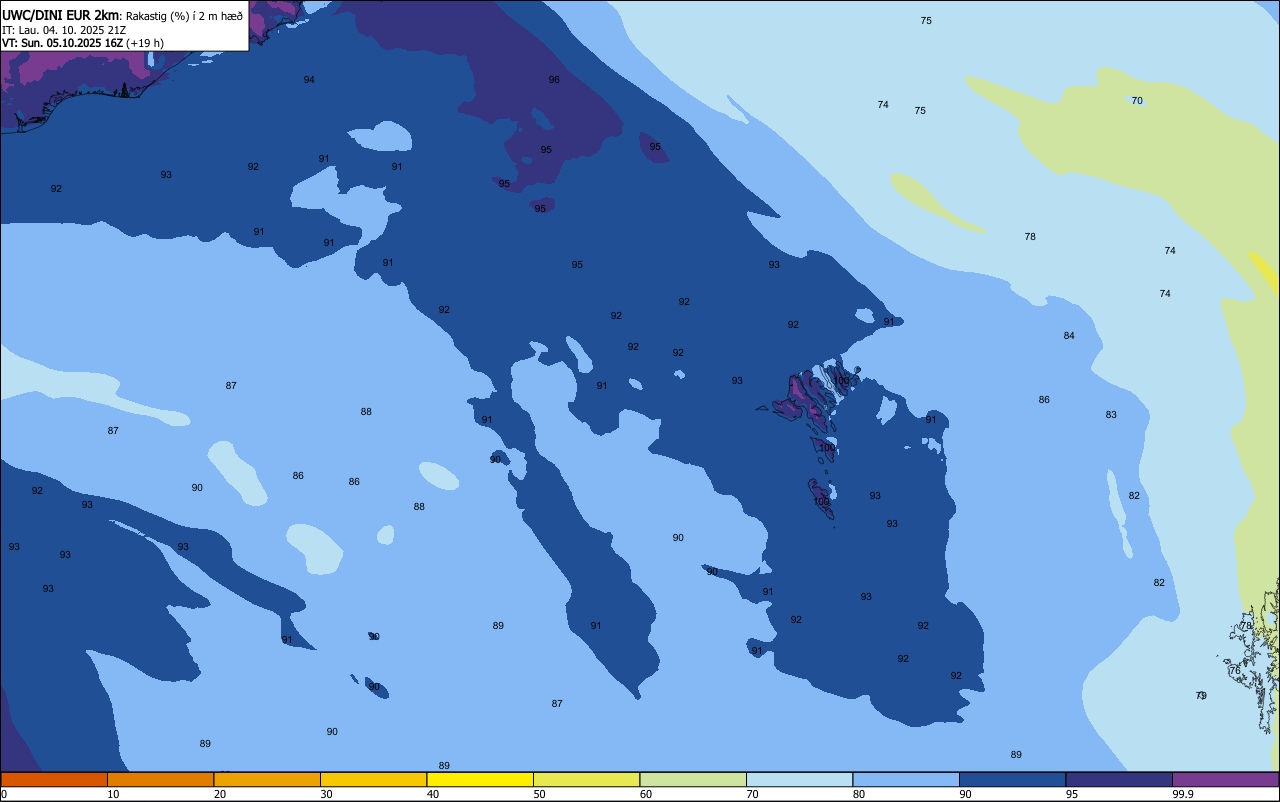Click the legend tick label '95' on the color bar

point(1072,794)
